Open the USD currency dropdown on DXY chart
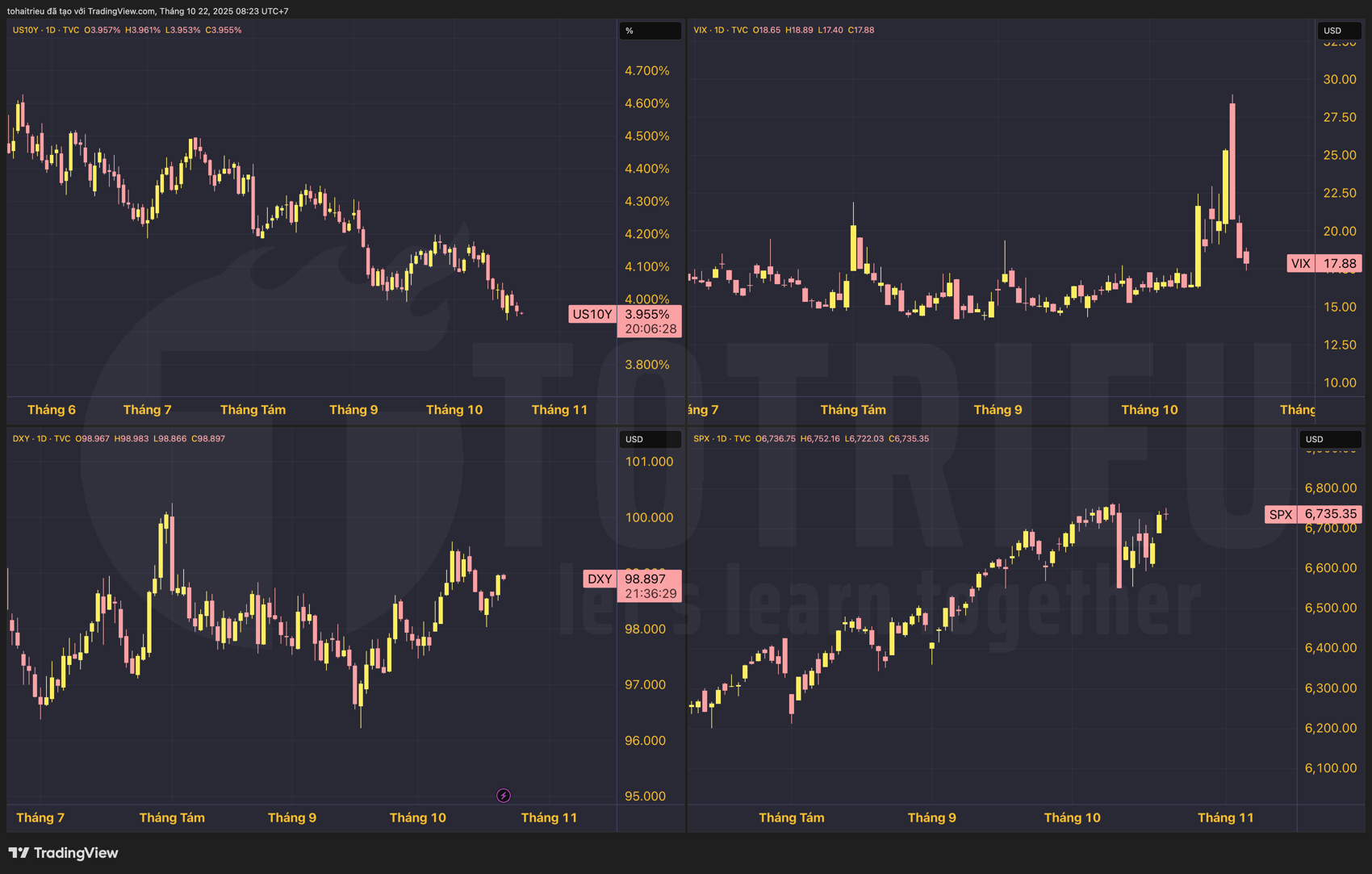The image size is (1372, 874). pyautogui.click(x=650, y=439)
